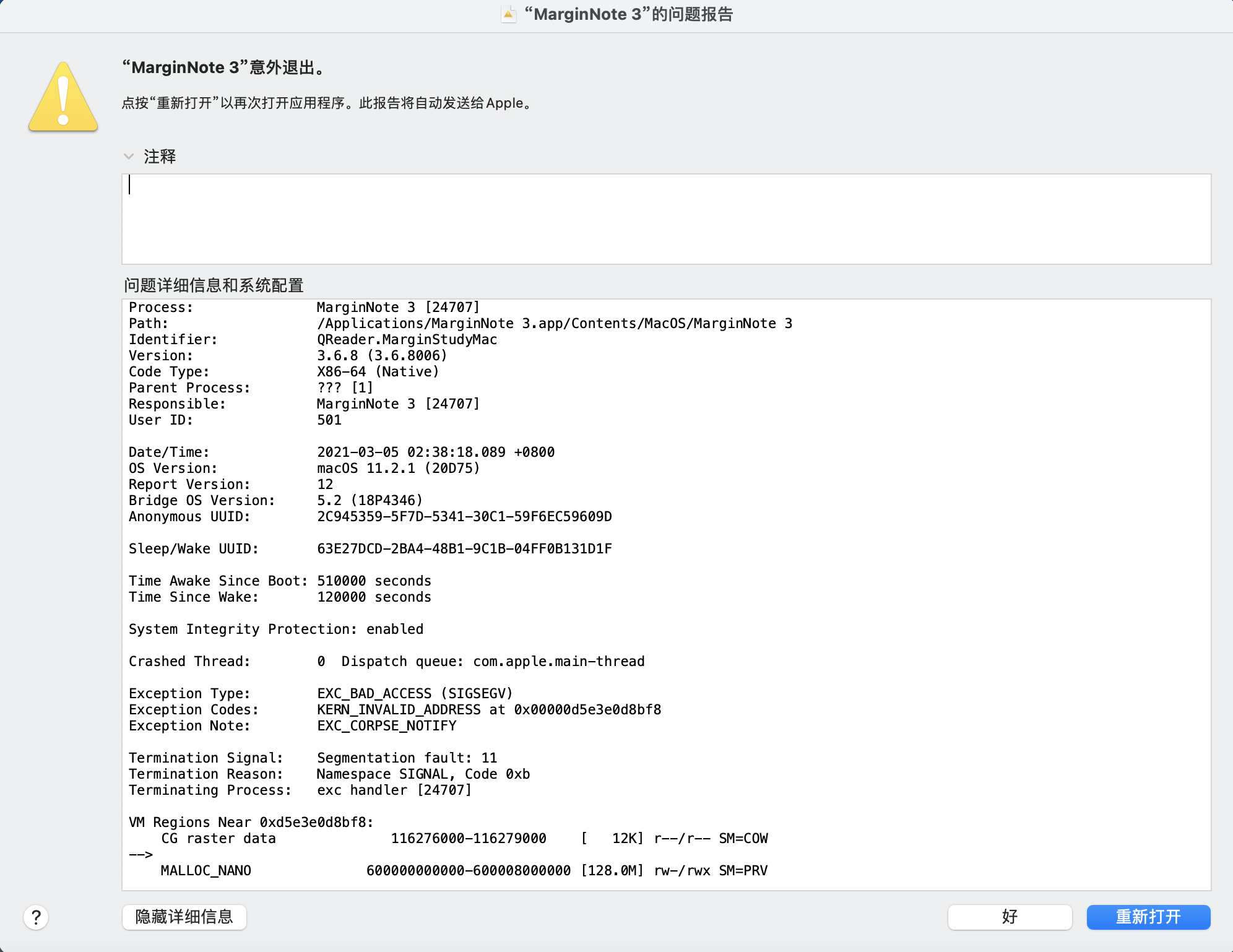Click the application Path value in report

click(555, 323)
